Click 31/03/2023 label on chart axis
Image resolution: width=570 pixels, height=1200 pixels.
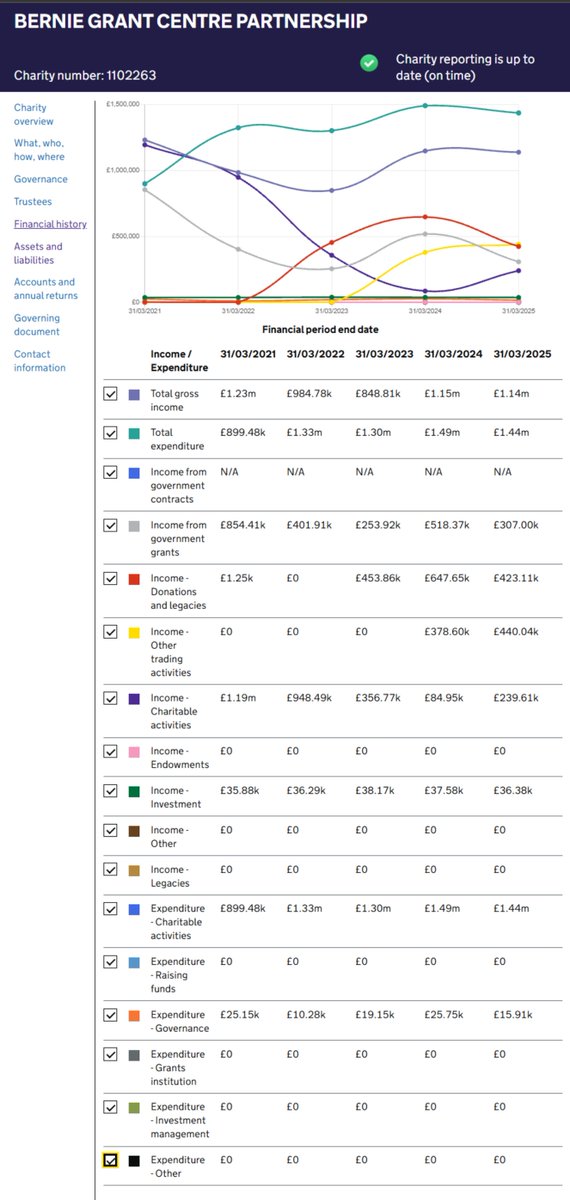[331, 311]
